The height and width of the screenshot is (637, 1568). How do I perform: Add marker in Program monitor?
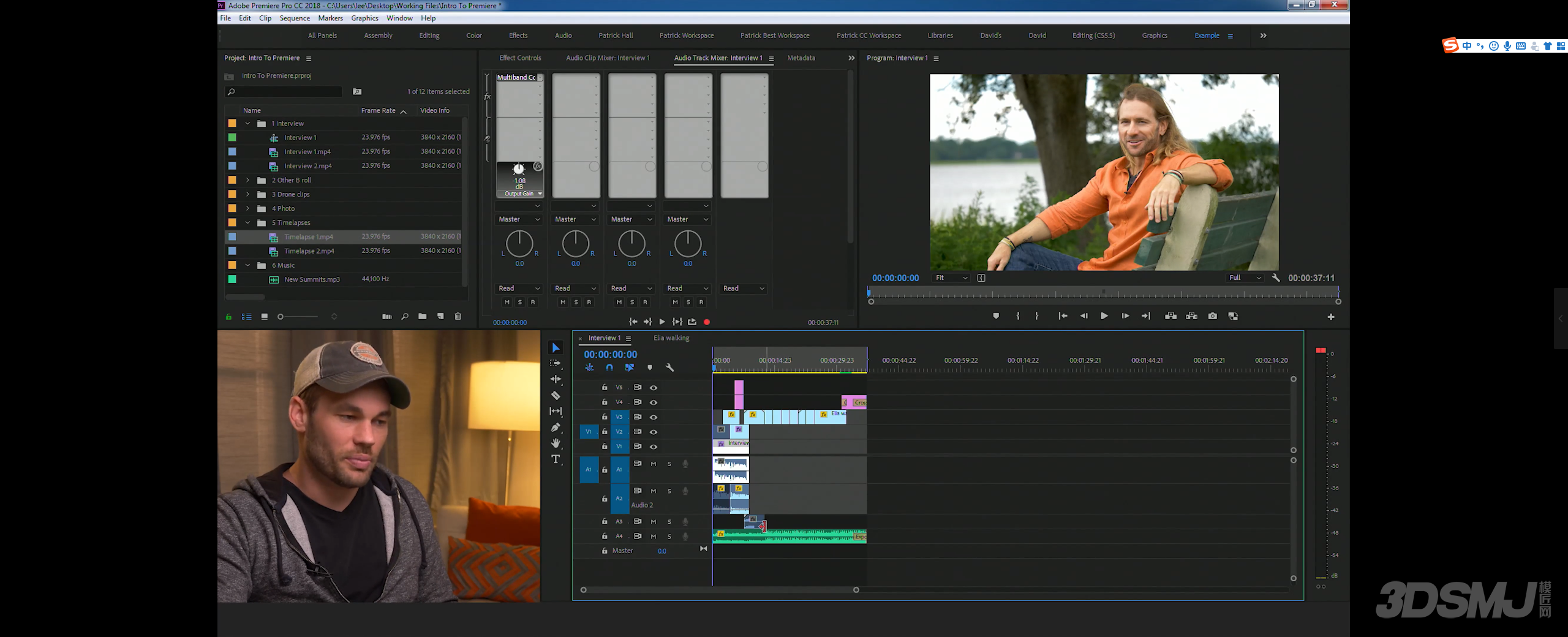coord(996,316)
